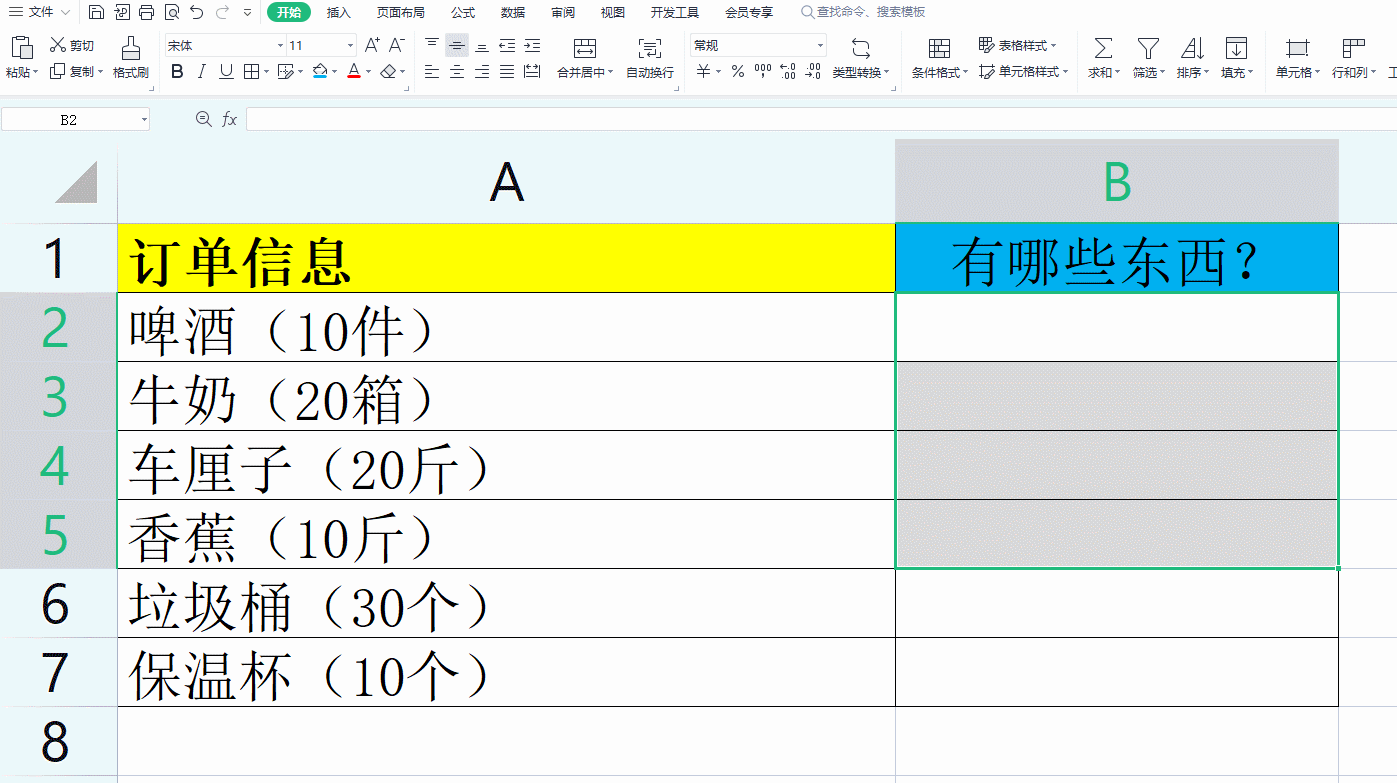
Task: Click the increase decimal places icon
Action: pyautogui.click(x=788, y=71)
